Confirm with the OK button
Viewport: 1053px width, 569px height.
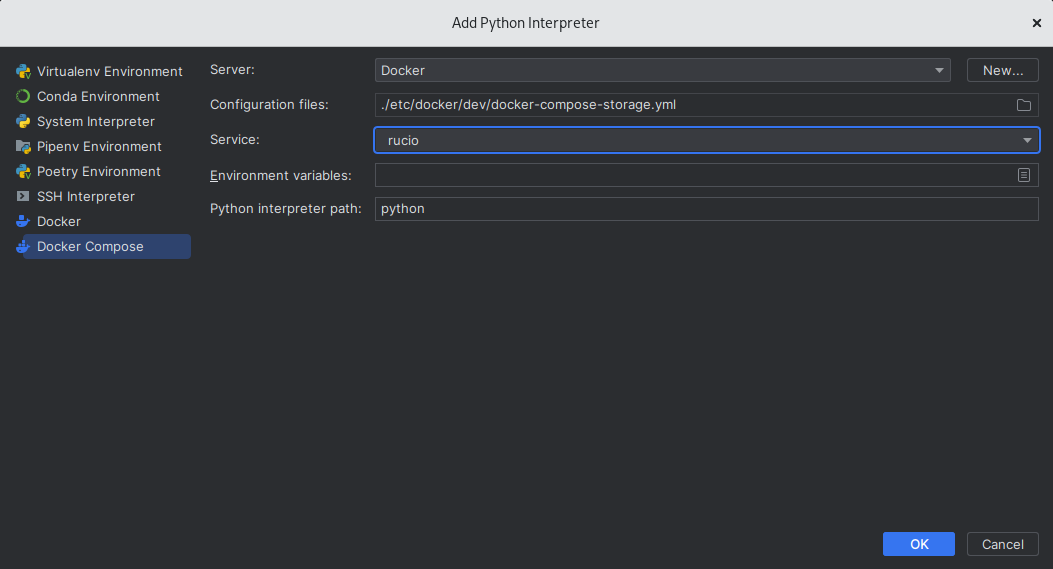pyautogui.click(x=919, y=544)
